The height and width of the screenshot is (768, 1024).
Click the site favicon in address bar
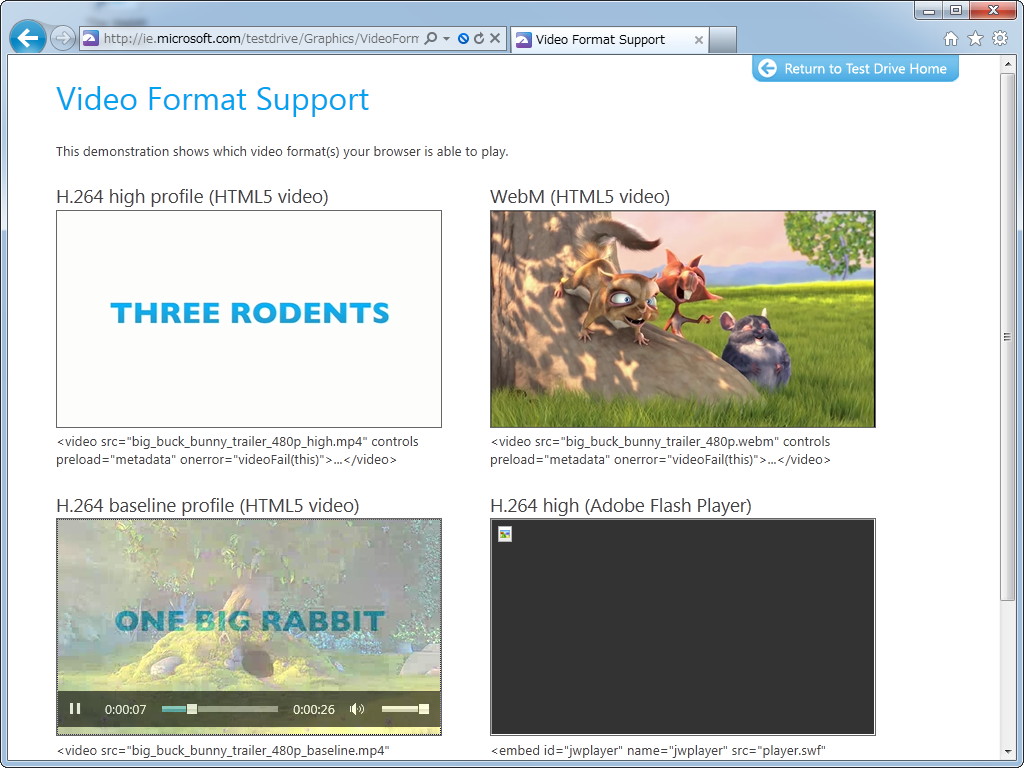click(91, 39)
